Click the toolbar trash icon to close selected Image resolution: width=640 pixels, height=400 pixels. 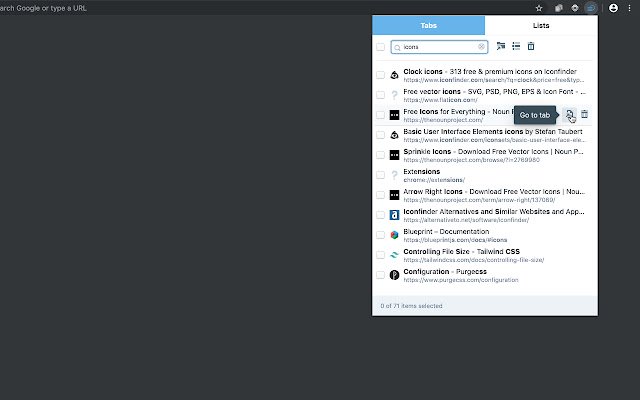coord(531,46)
